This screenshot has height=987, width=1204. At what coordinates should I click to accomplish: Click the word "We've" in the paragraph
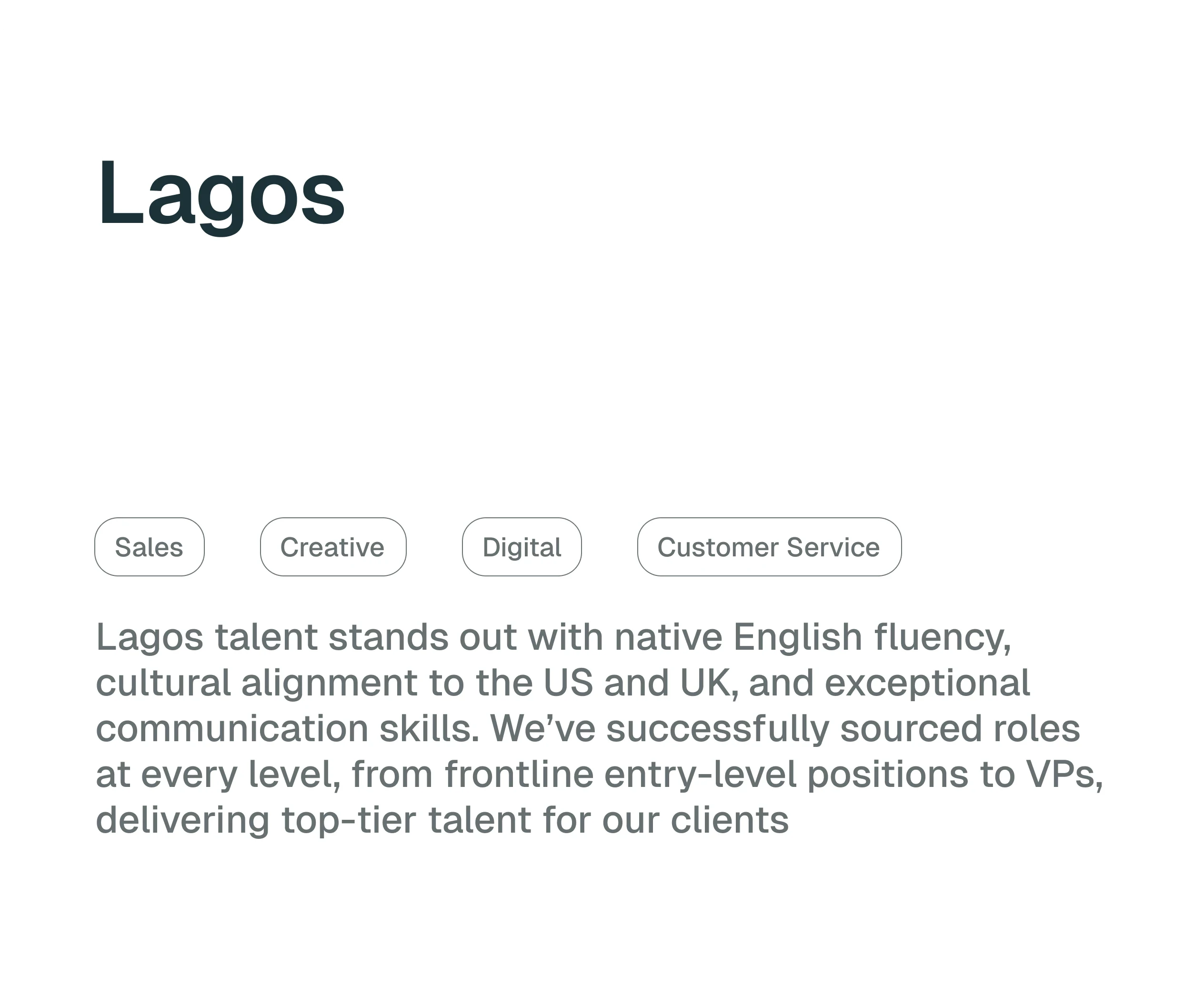[542, 729]
